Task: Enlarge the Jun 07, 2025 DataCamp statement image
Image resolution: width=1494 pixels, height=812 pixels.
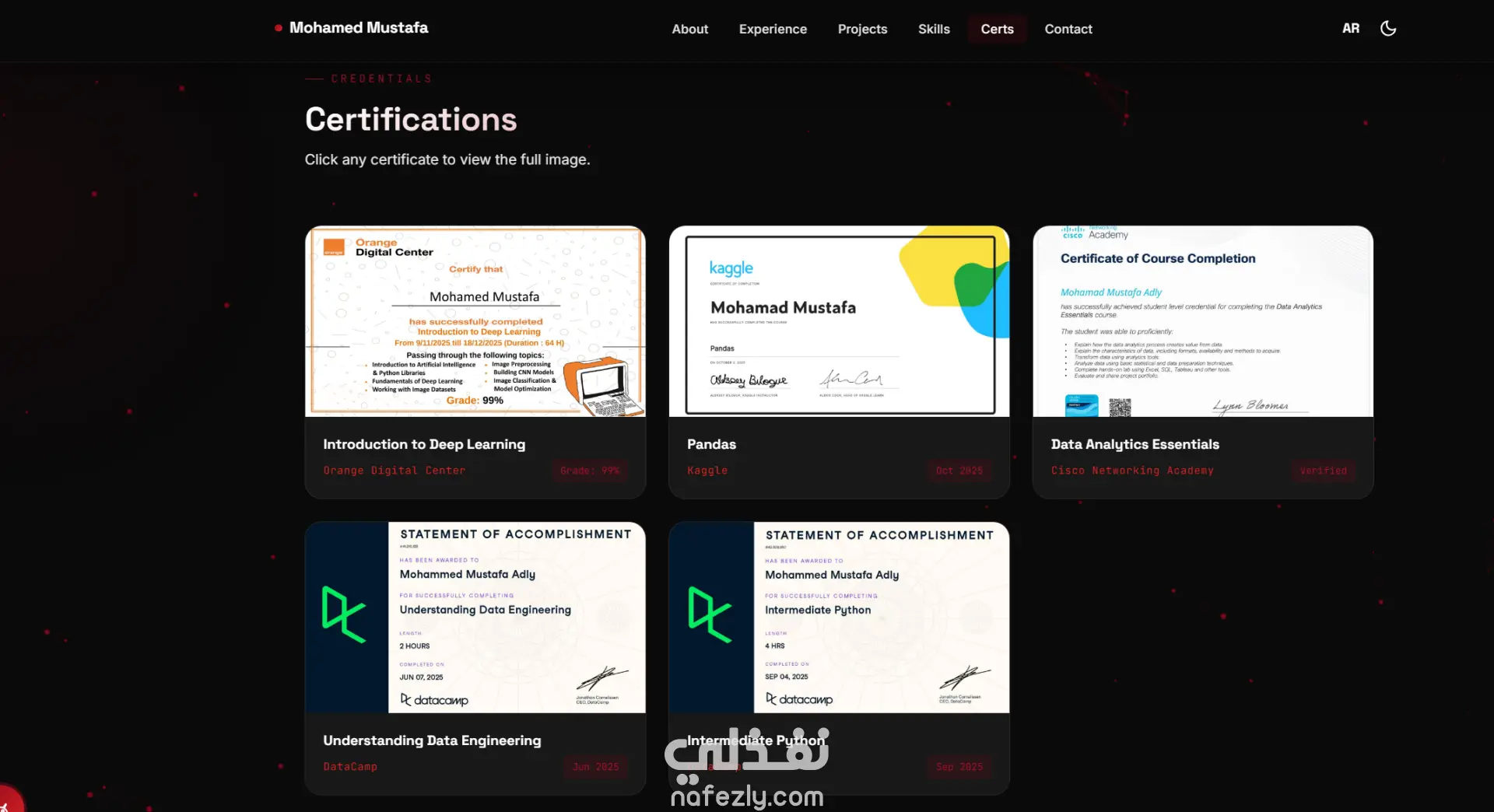Action: (x=475, y=618)
